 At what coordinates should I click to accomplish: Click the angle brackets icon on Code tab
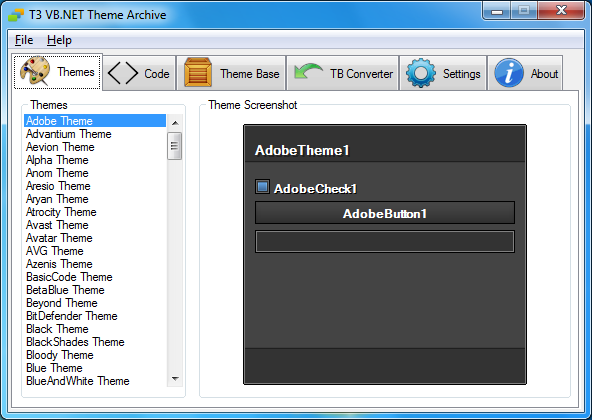[123, 73]
